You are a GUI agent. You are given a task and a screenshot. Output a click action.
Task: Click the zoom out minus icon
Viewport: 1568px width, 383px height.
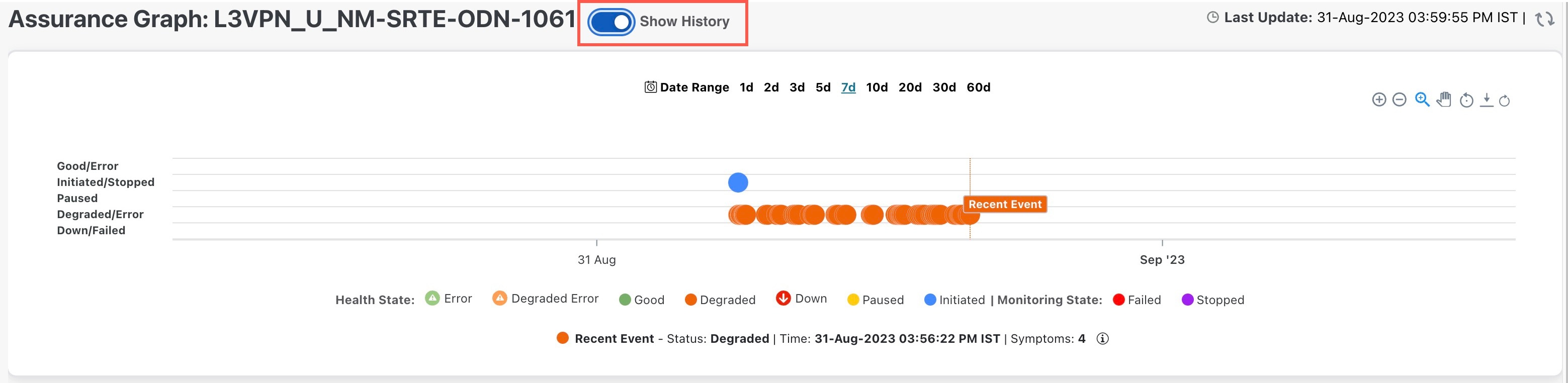[1400, 100]
